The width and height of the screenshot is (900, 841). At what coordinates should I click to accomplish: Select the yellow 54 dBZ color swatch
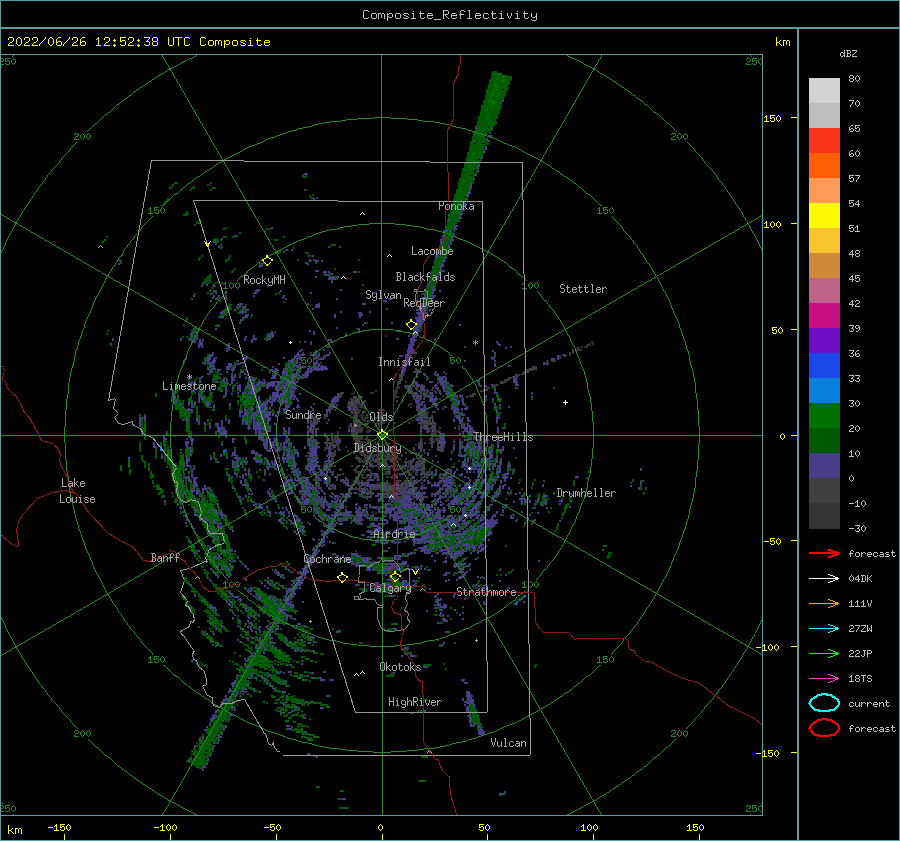point(824,215)
